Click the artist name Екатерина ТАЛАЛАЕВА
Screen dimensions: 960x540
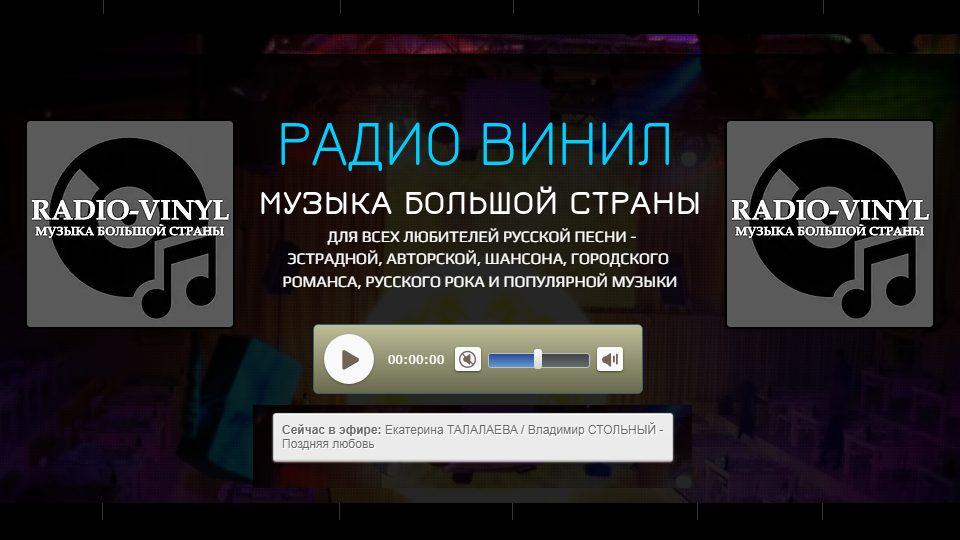pyautogui.click(x=451, y=430)
